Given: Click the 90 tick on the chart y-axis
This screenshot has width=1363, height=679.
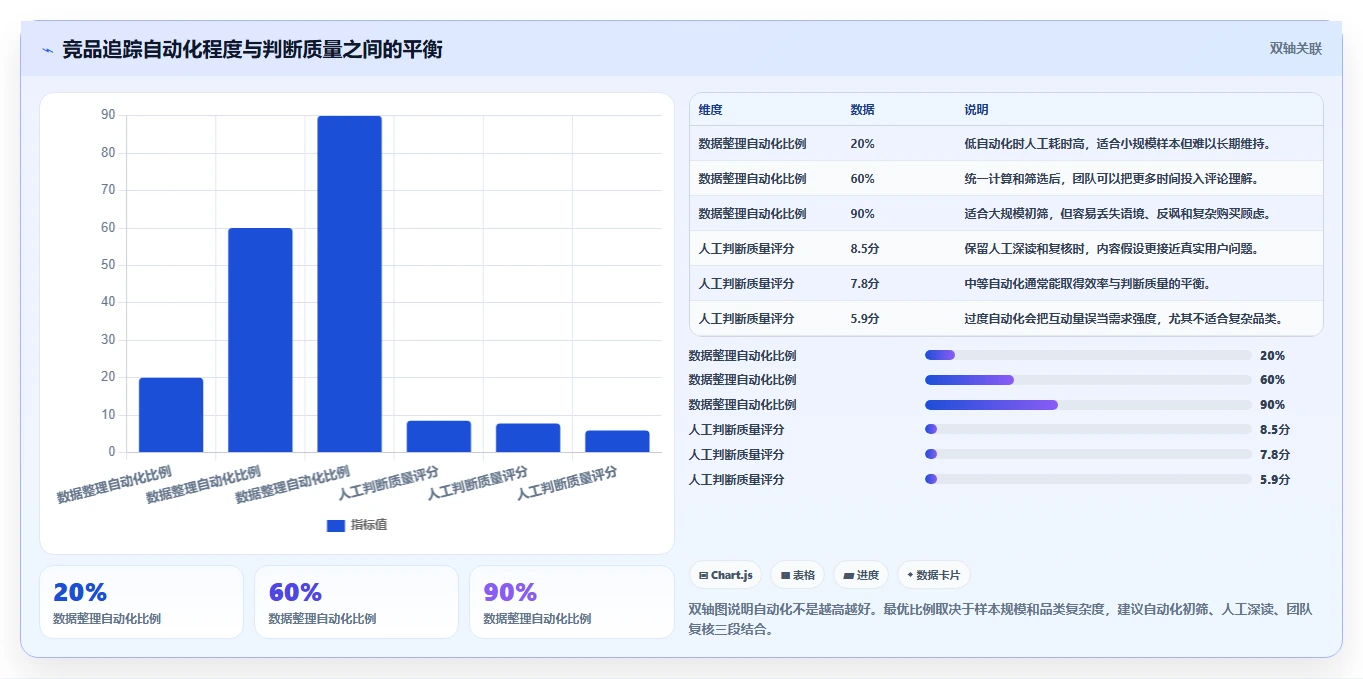Looking at the screenshot, I should (108, 115).
